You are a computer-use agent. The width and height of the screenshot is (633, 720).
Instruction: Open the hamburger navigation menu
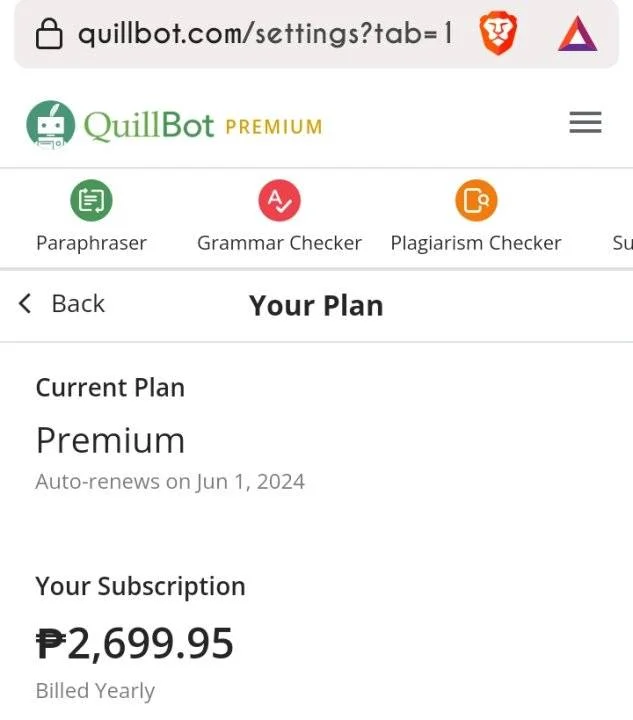tap(585, 122)
